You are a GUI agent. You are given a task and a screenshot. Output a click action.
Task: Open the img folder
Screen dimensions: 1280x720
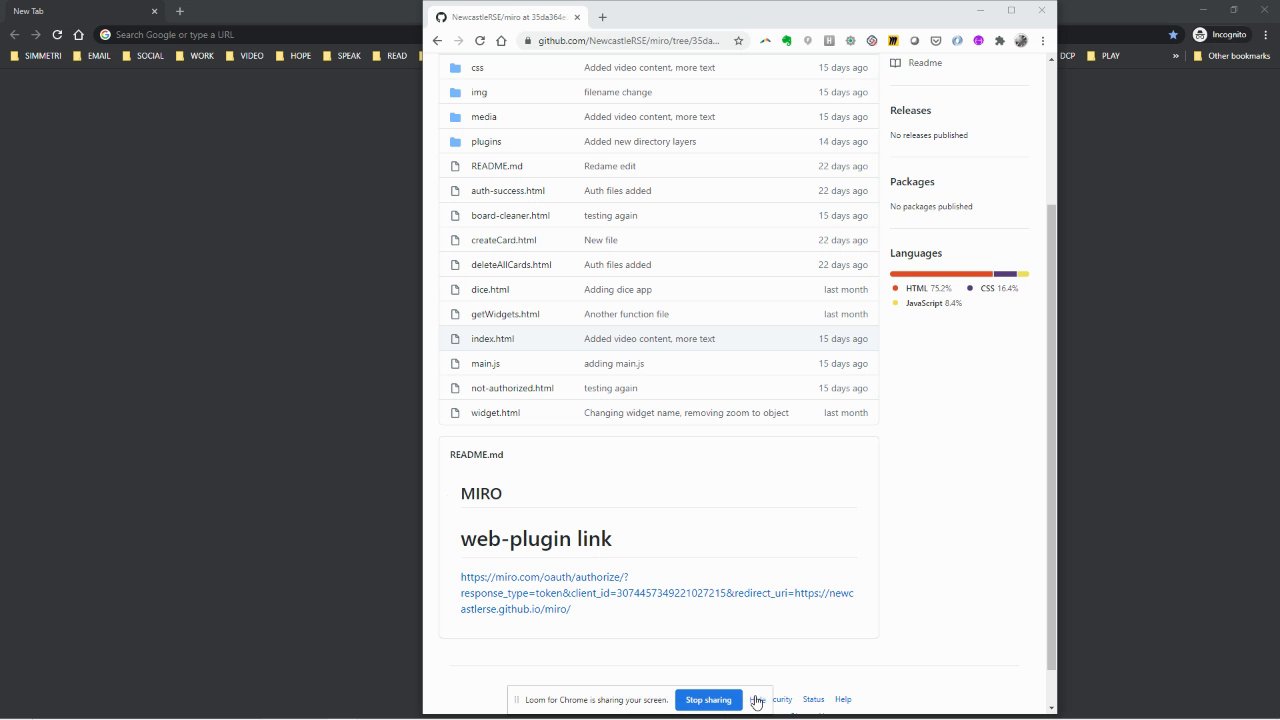point(479,92)
